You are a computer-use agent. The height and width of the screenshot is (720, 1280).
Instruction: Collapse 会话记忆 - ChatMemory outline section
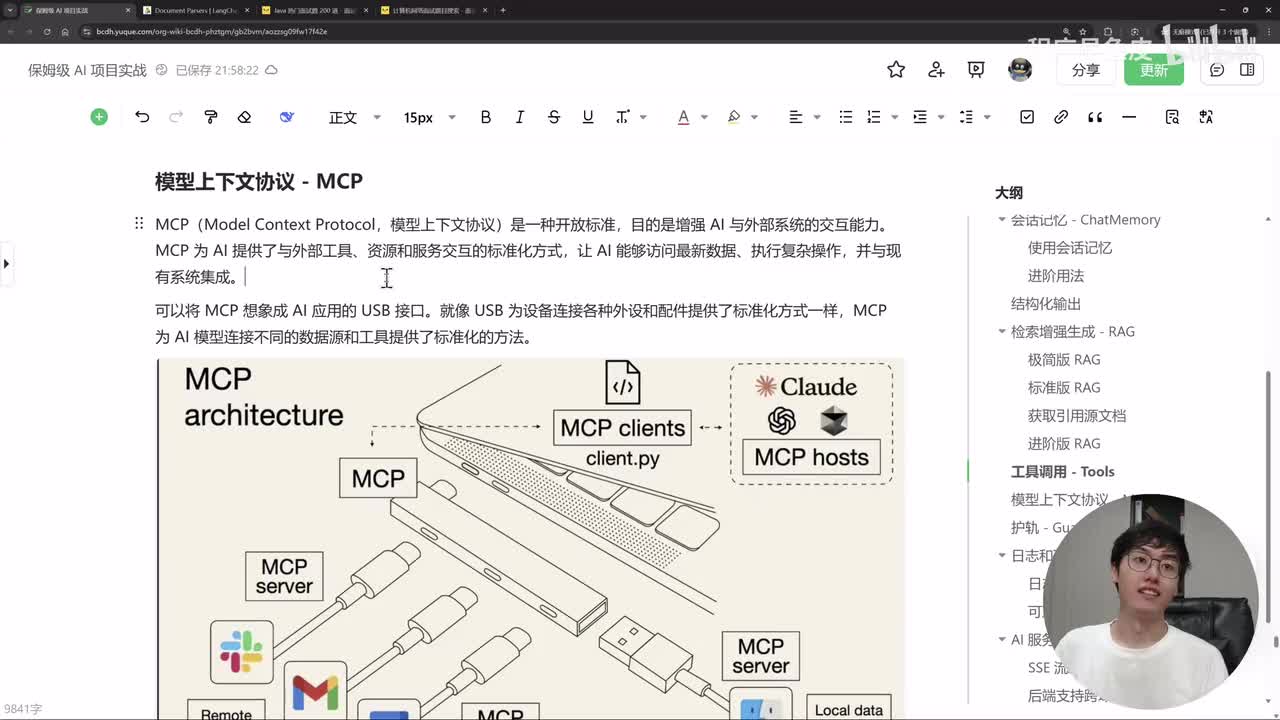point(1002,220)
